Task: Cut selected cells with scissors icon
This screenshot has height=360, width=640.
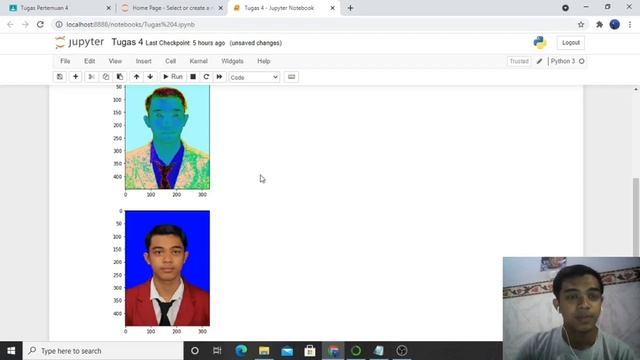Action: [x=91, y=77]
